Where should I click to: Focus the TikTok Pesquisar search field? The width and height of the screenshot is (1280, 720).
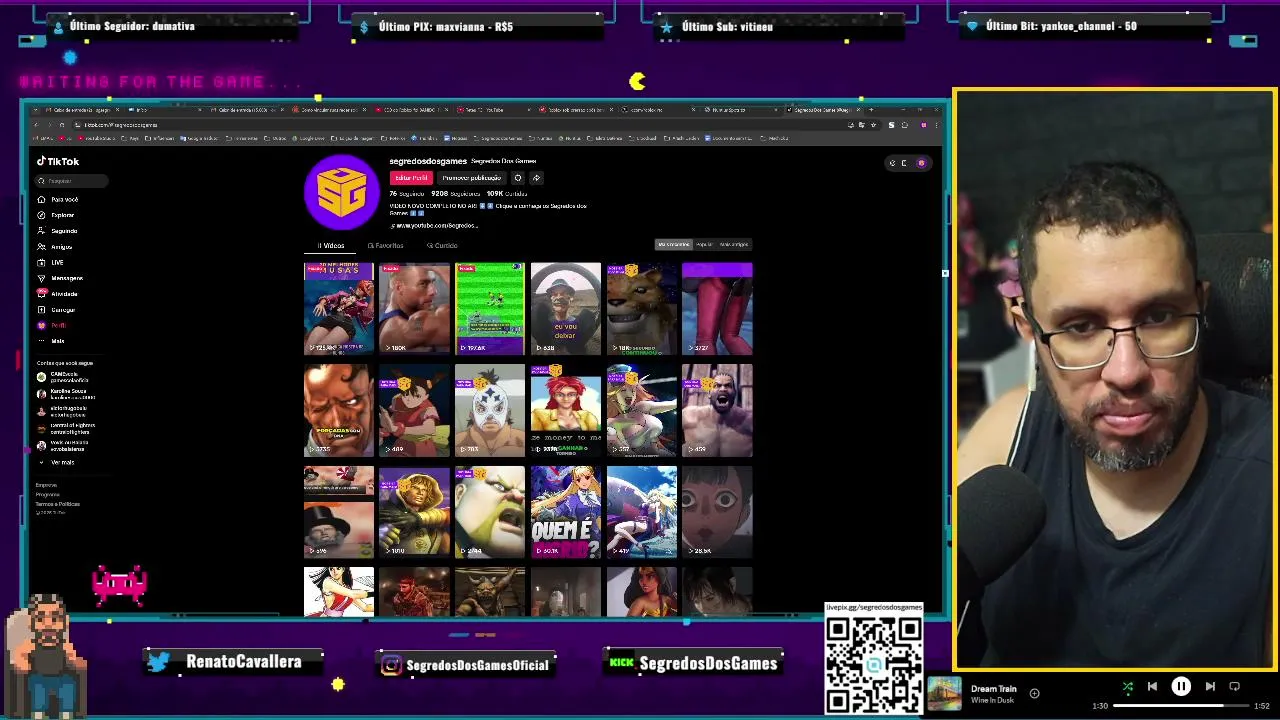pos(72,181)
